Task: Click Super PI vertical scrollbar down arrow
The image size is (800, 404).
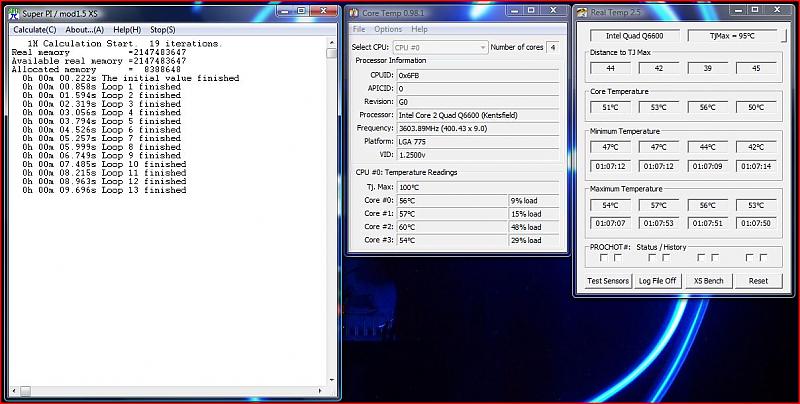Action: coord(332,381)
